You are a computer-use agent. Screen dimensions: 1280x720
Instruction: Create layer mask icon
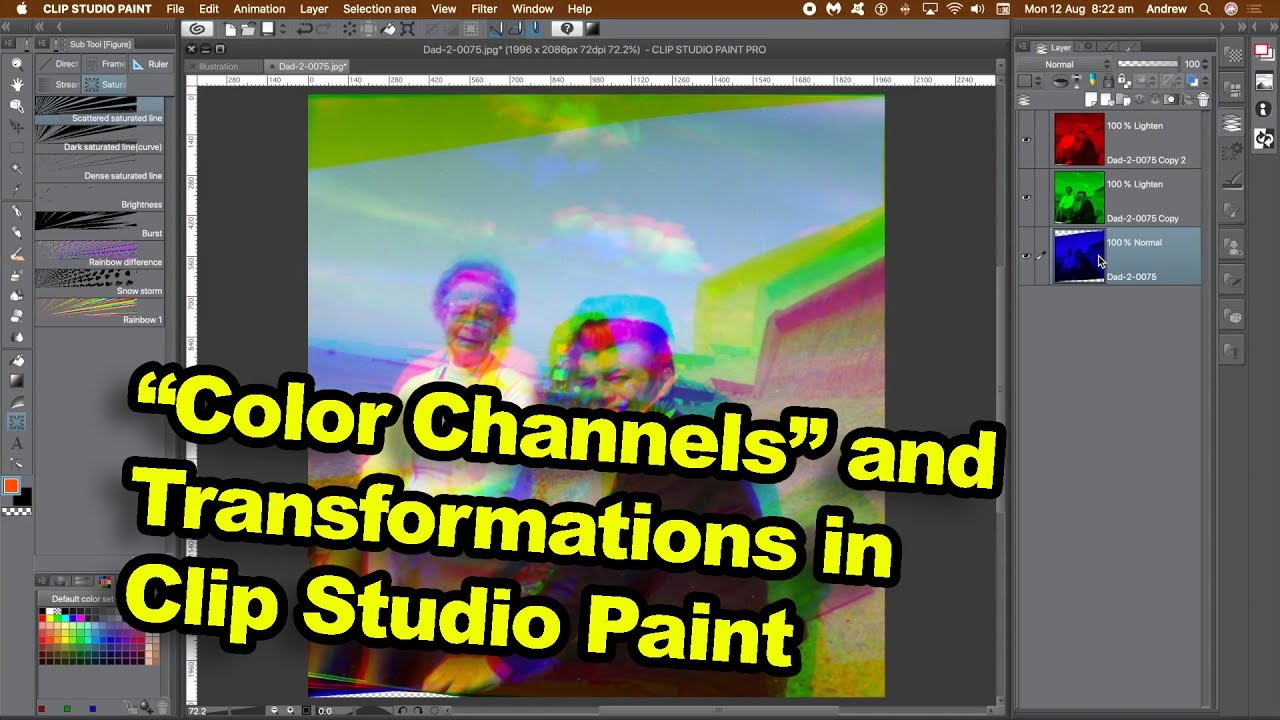click(1171, 99)
